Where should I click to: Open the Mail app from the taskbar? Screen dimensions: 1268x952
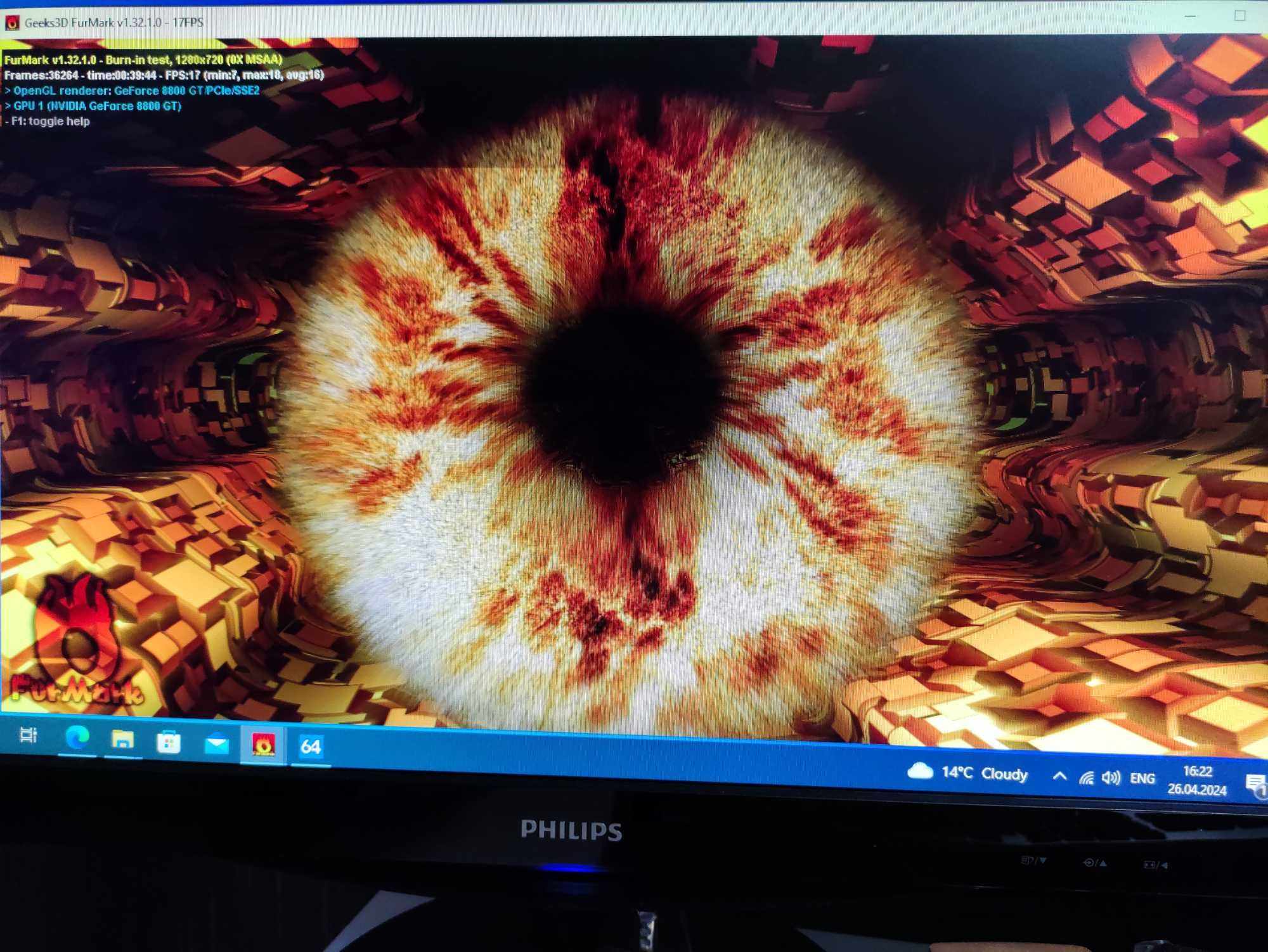click(216, 743)
